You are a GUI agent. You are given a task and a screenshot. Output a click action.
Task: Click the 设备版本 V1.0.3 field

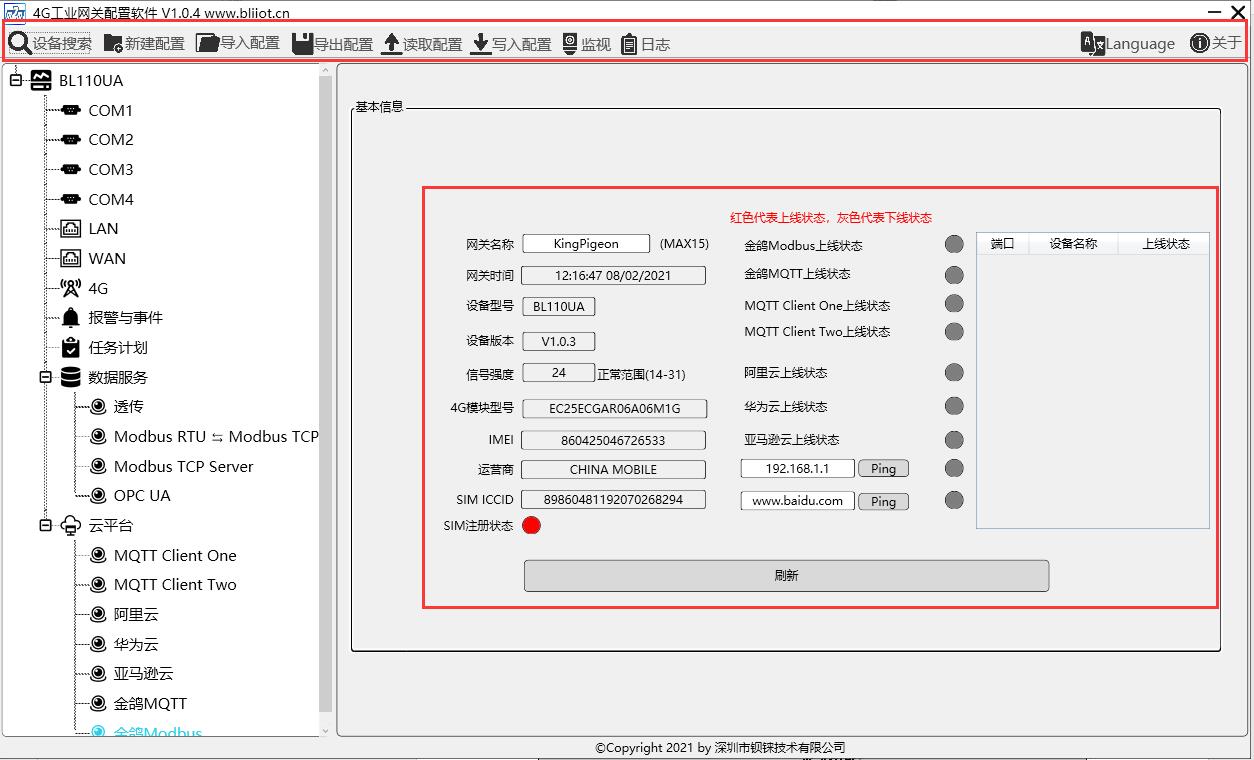[x=559, y=342]
